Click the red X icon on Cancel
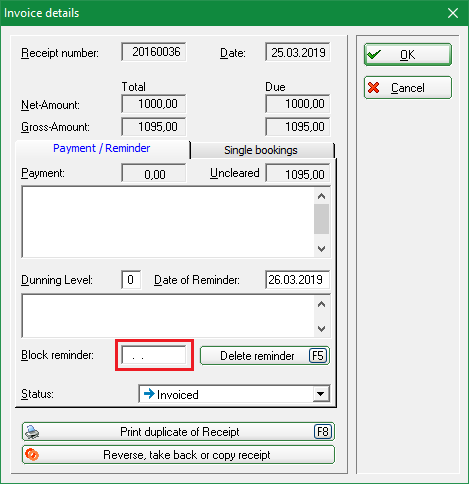Screen dimensions: 469x484 click(374, 88)
